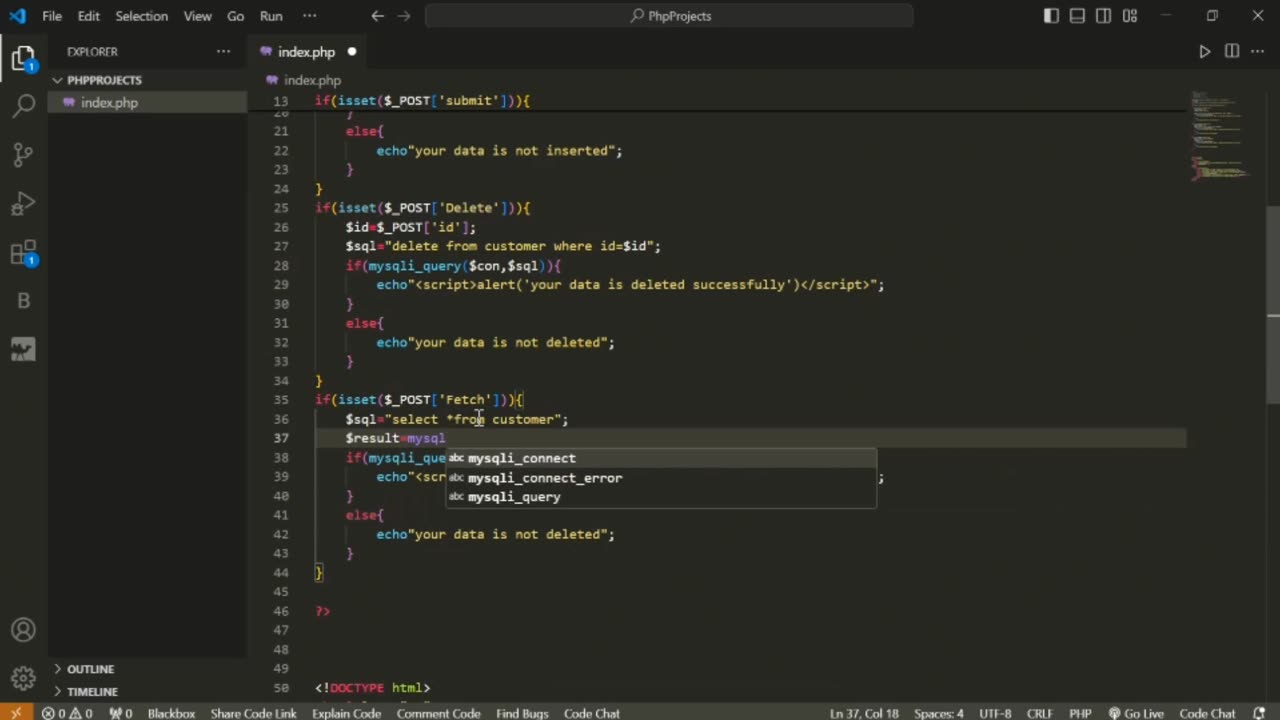Click the VS Code logo icon
Image resolution: width=1280 pixels, height=720 pixels.
point(17,16)
